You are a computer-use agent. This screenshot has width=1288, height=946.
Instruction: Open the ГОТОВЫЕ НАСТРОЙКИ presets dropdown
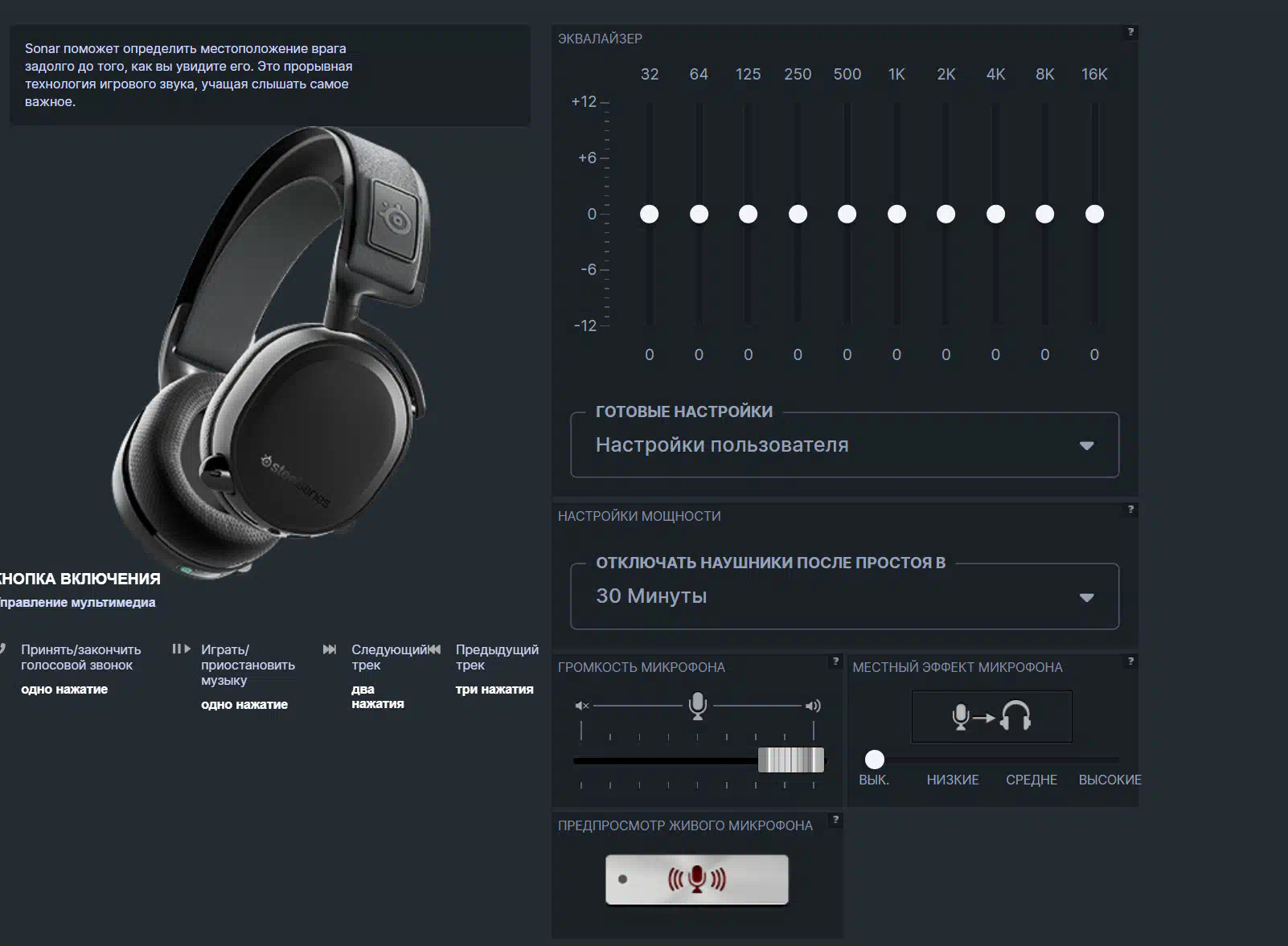tap(844, 445)
